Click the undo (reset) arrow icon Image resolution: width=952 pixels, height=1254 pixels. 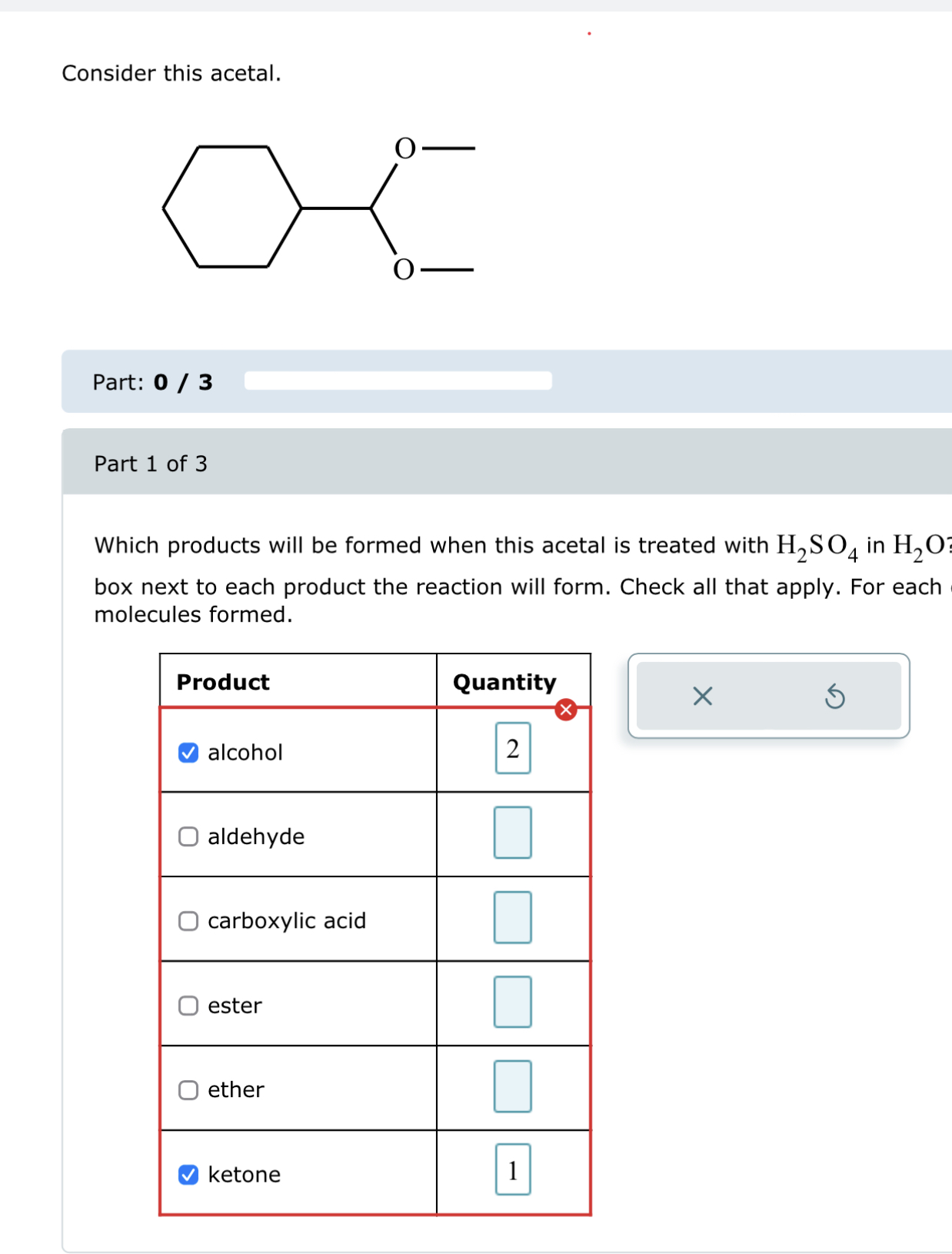coord(836,697)
